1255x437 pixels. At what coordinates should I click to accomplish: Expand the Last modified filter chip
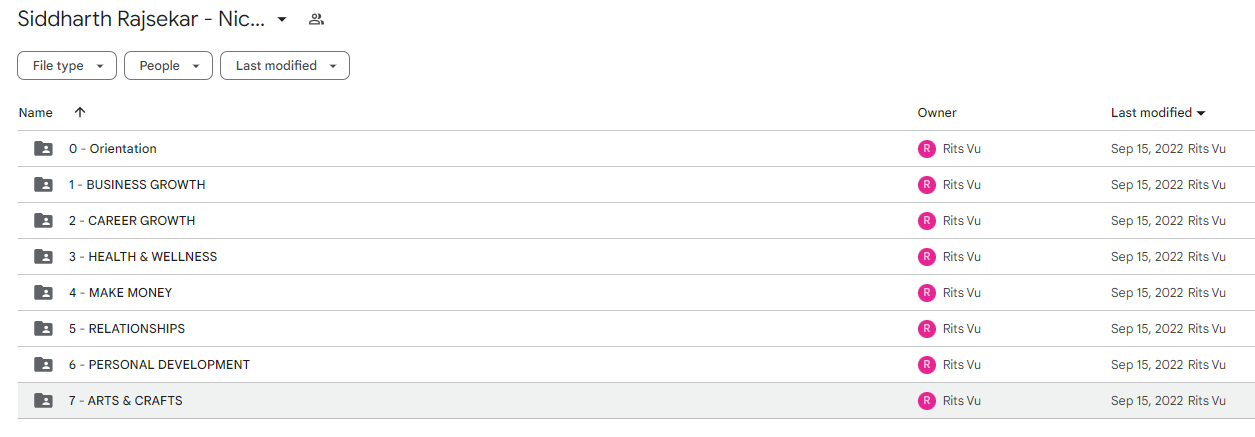pos(285,66)
